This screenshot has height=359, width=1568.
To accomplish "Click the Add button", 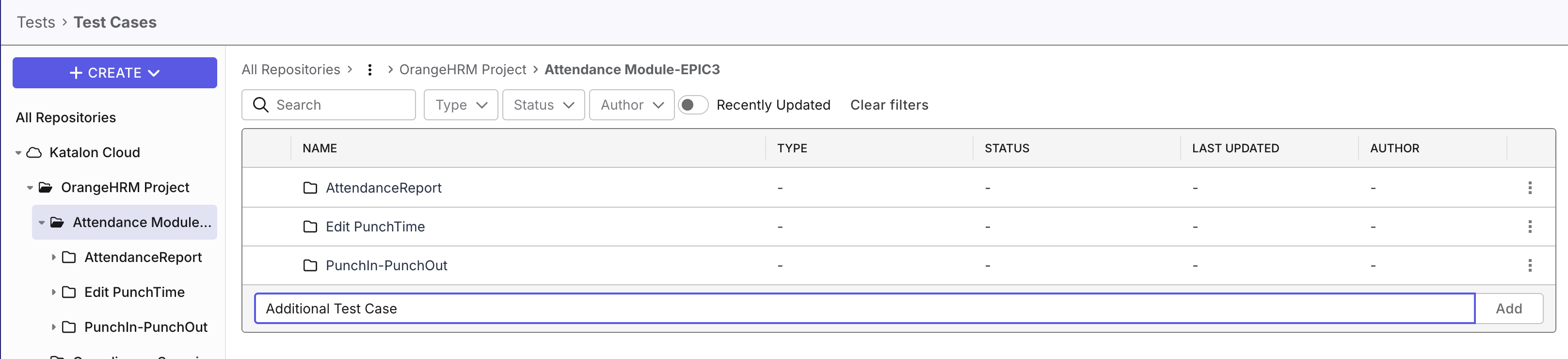I will coord(1509,309).
